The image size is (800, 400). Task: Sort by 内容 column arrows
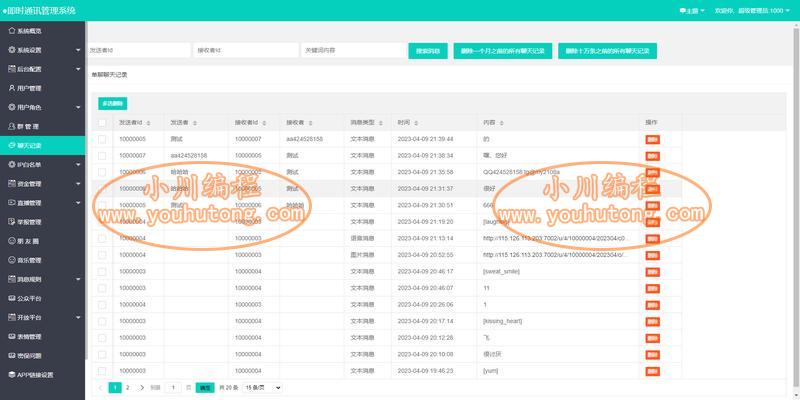[502, 123]
